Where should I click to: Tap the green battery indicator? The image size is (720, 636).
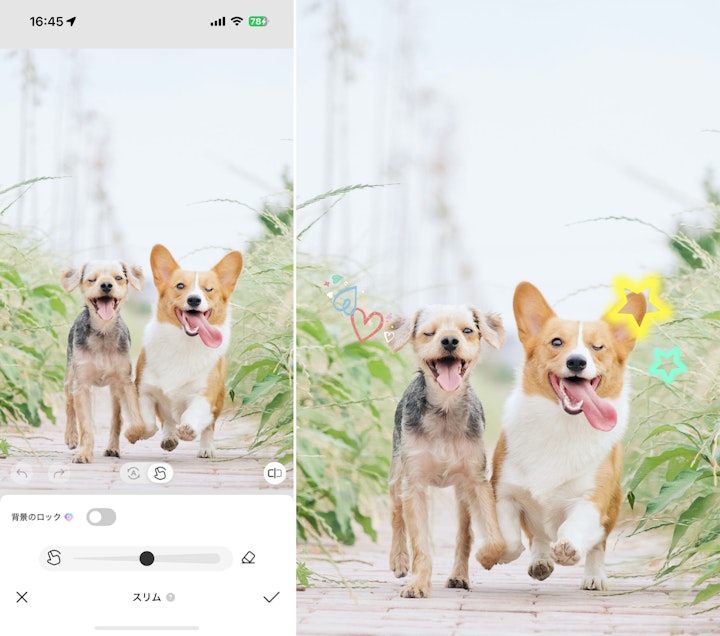pos(258,21)
